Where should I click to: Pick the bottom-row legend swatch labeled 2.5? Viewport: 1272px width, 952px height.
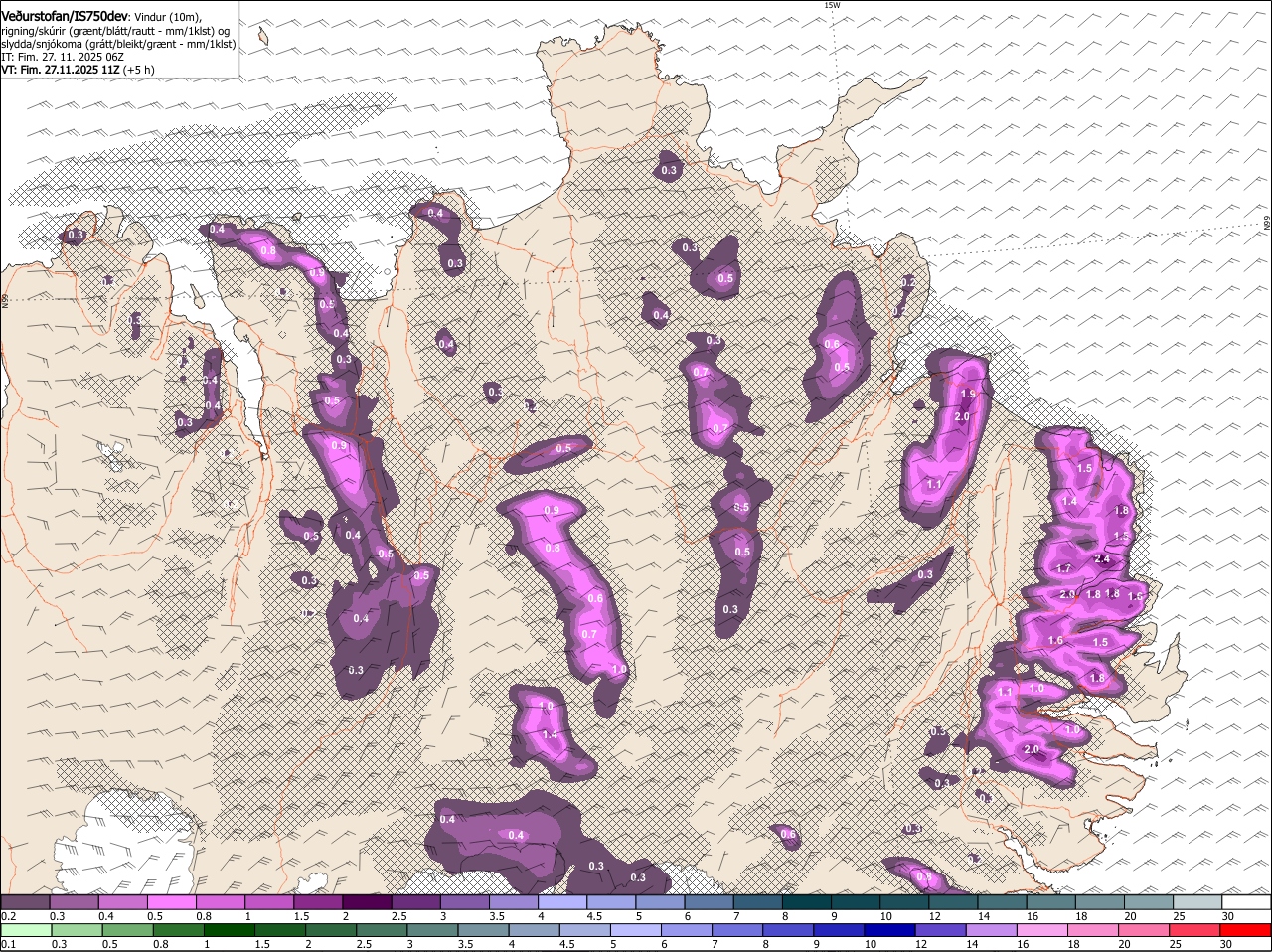point(382,931)
